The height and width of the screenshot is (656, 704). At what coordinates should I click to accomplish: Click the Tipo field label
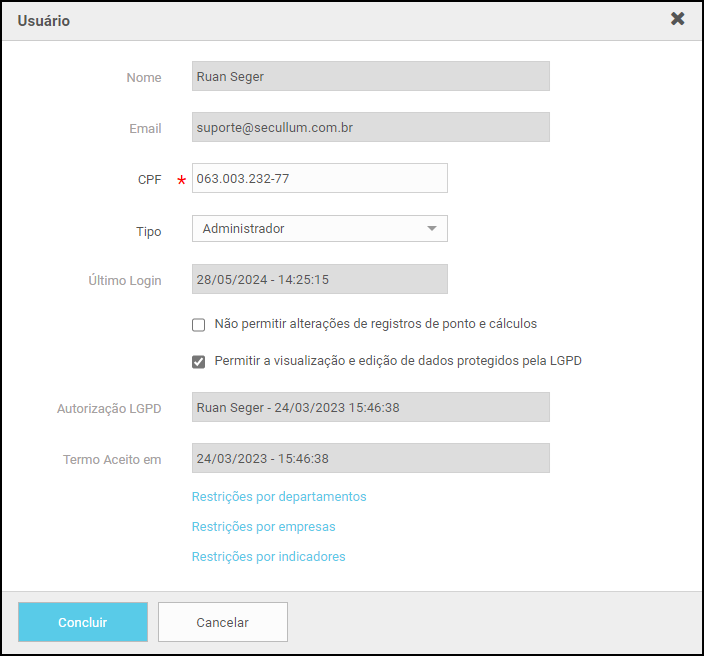tap(148, 231)
